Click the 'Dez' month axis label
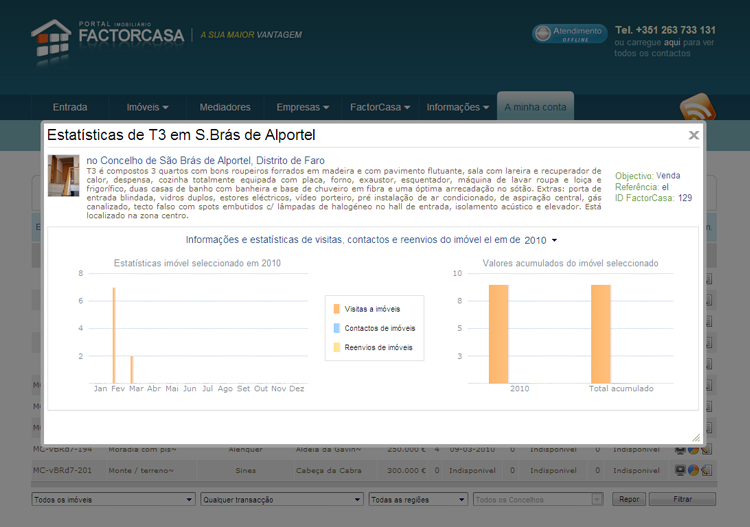This screenshot has width=750, height=527. click(x=297, y=388)
